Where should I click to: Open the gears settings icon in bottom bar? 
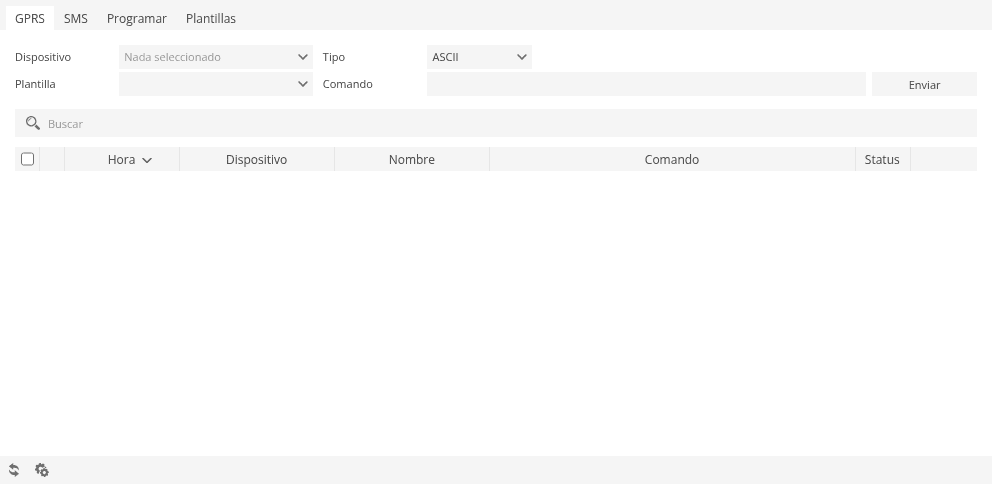[42, 470]
